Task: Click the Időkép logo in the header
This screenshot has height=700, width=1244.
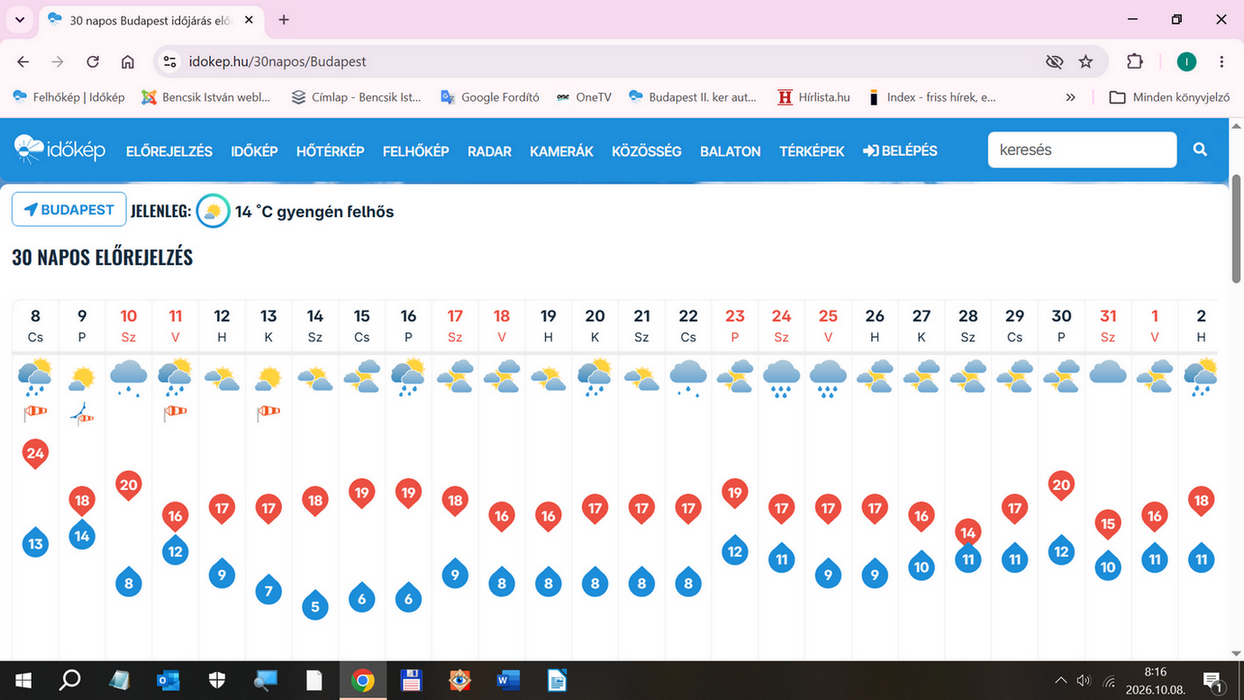Action: click(x=60, y=150)
